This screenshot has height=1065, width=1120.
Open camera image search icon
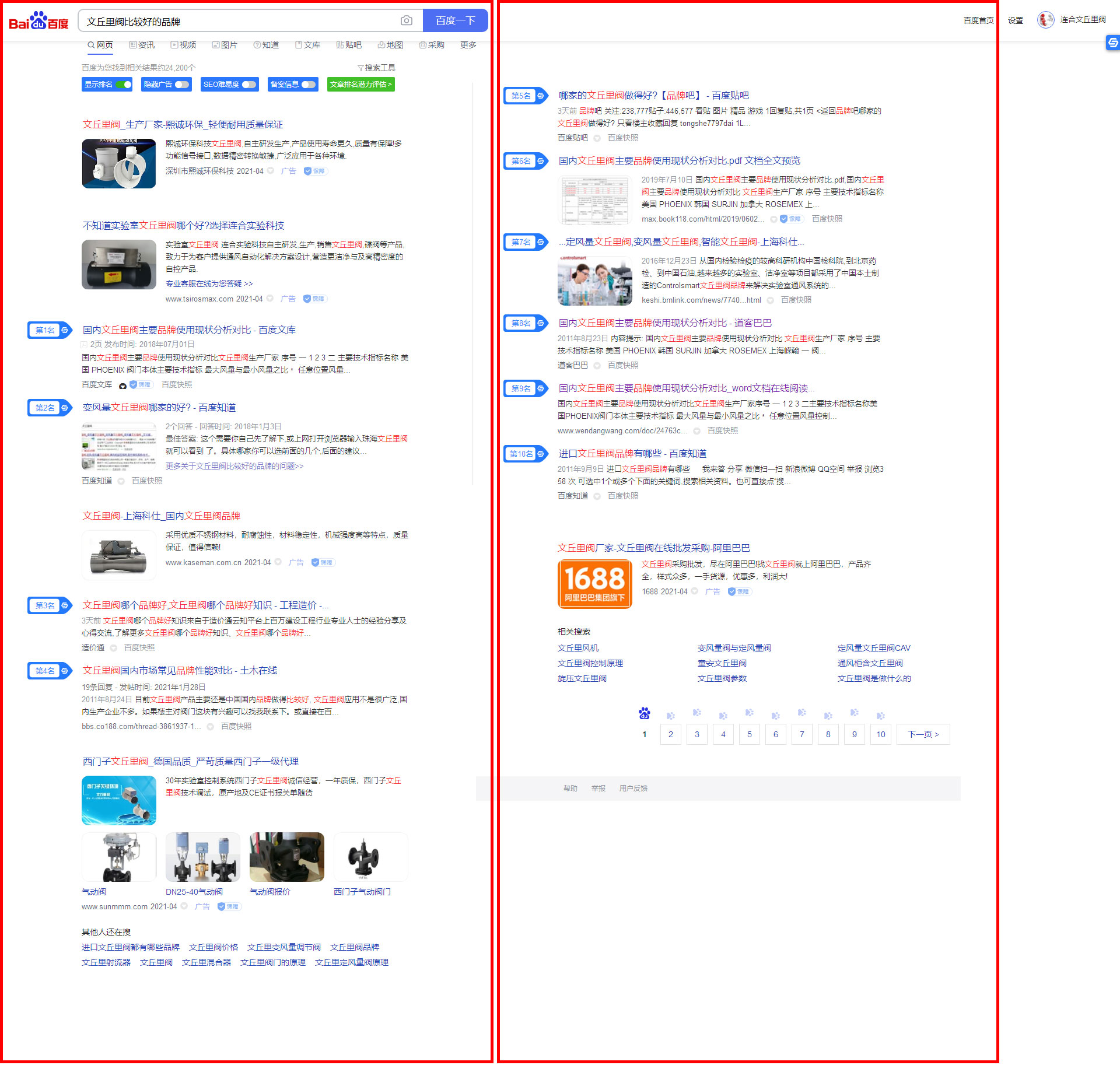(x=407, y=21)
